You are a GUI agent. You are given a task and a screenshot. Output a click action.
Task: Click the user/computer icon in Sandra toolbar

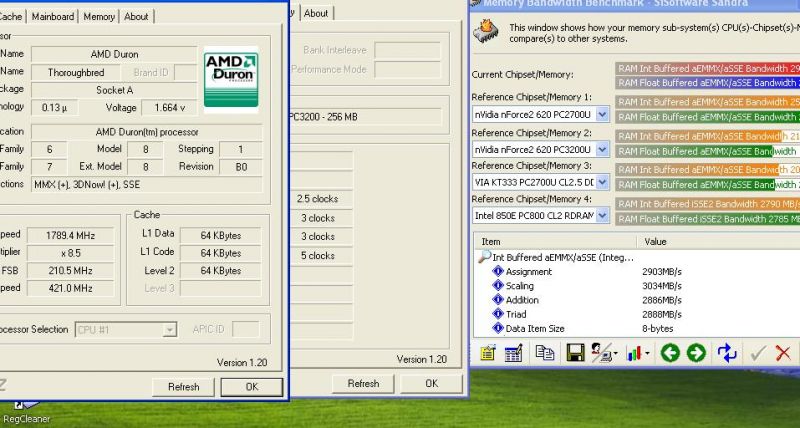[x=601, y=353]
